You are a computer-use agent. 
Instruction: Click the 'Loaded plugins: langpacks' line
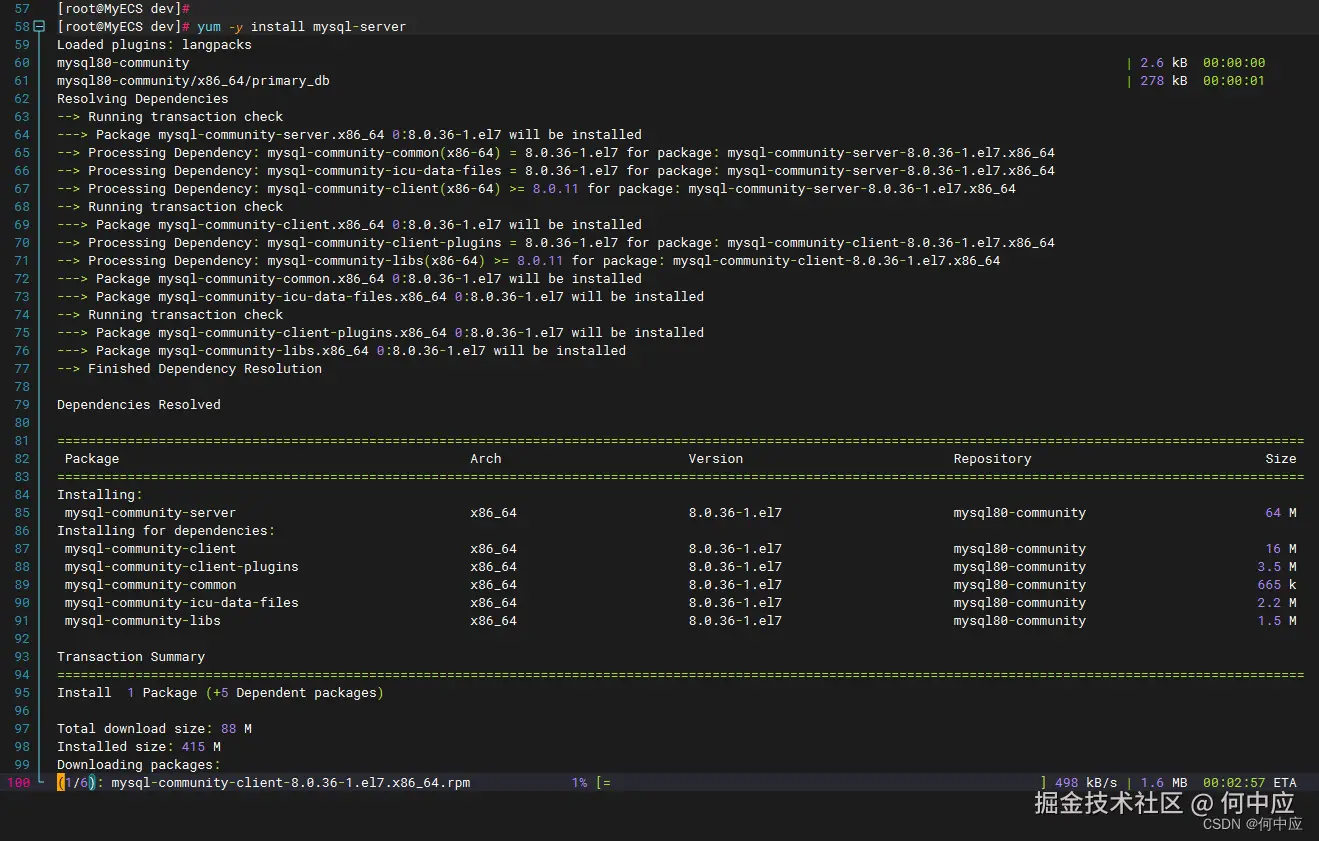154,45
